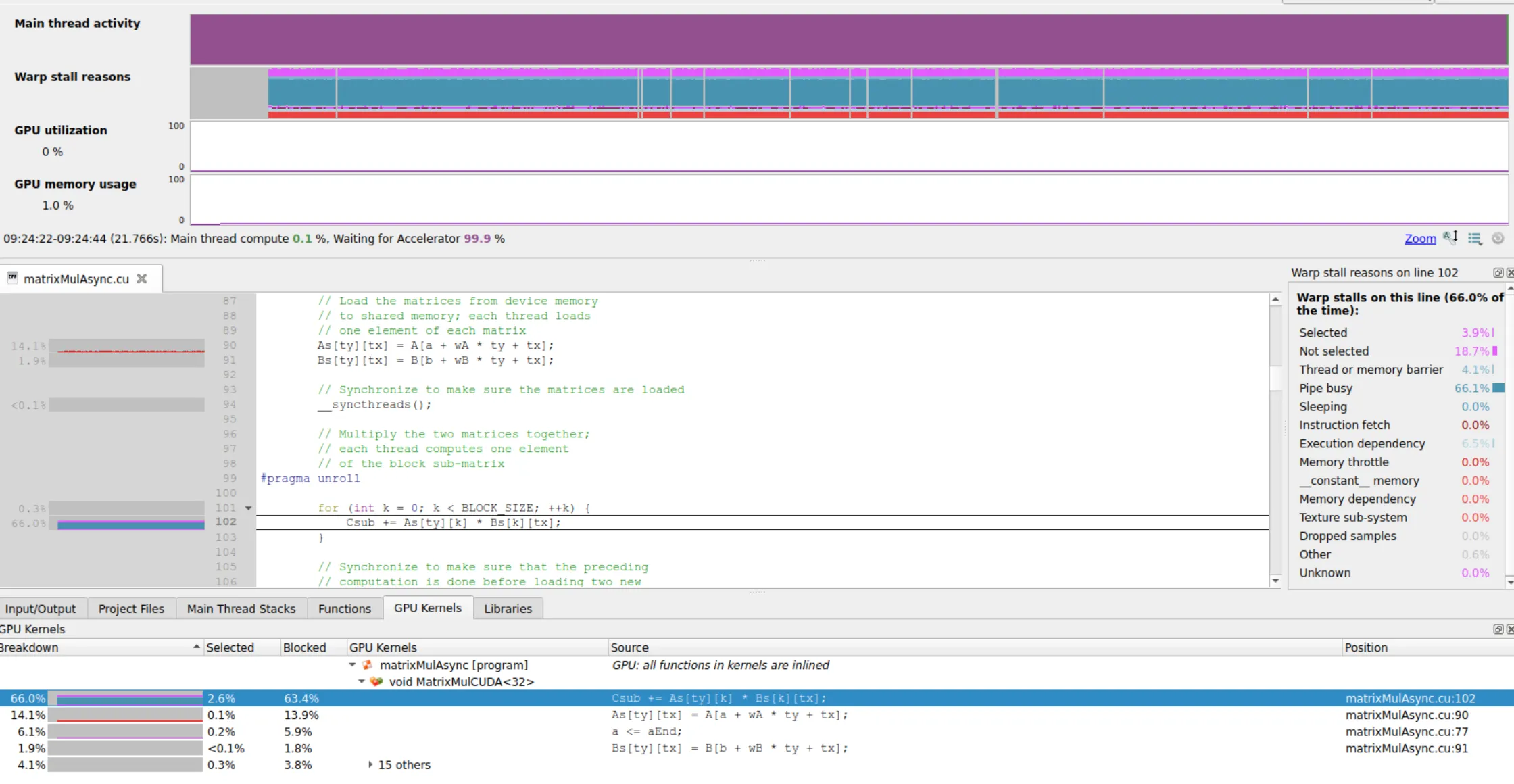
Task: Click the Warp stall reasons timeline graph
Action: point(849,93)
